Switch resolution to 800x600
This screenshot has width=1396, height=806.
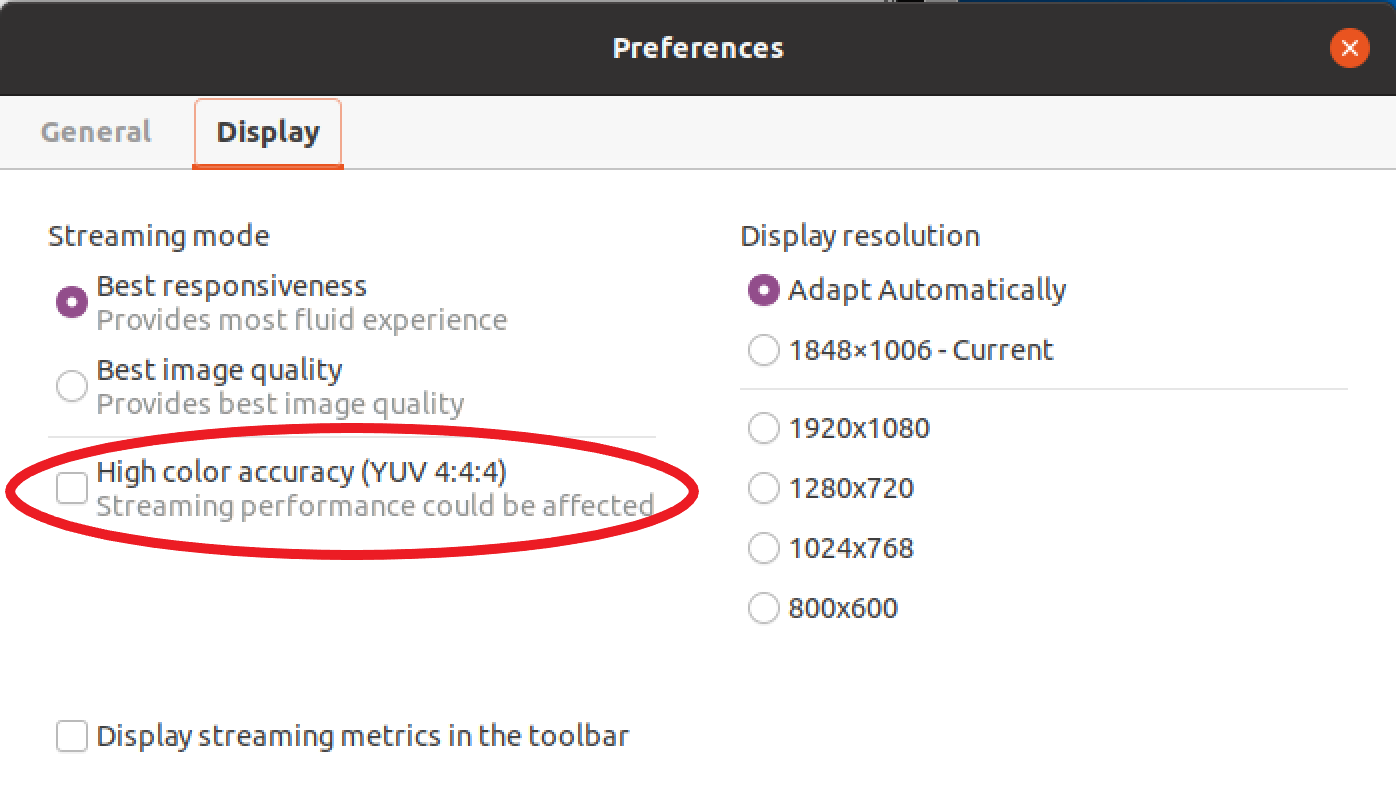point(764,609)
